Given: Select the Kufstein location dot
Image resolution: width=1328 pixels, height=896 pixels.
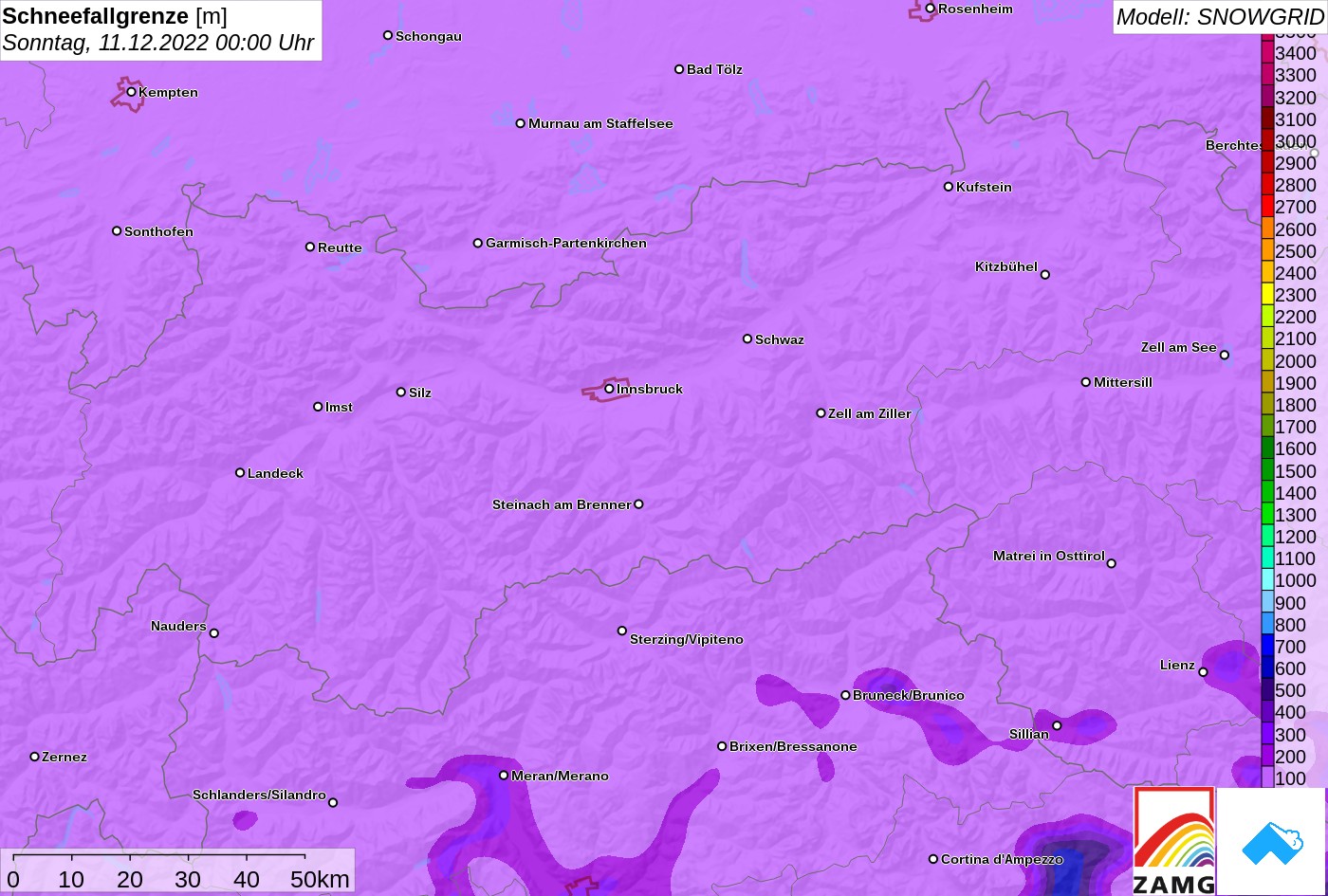Looking at the screenshot, I should click(x=949, y=187).
